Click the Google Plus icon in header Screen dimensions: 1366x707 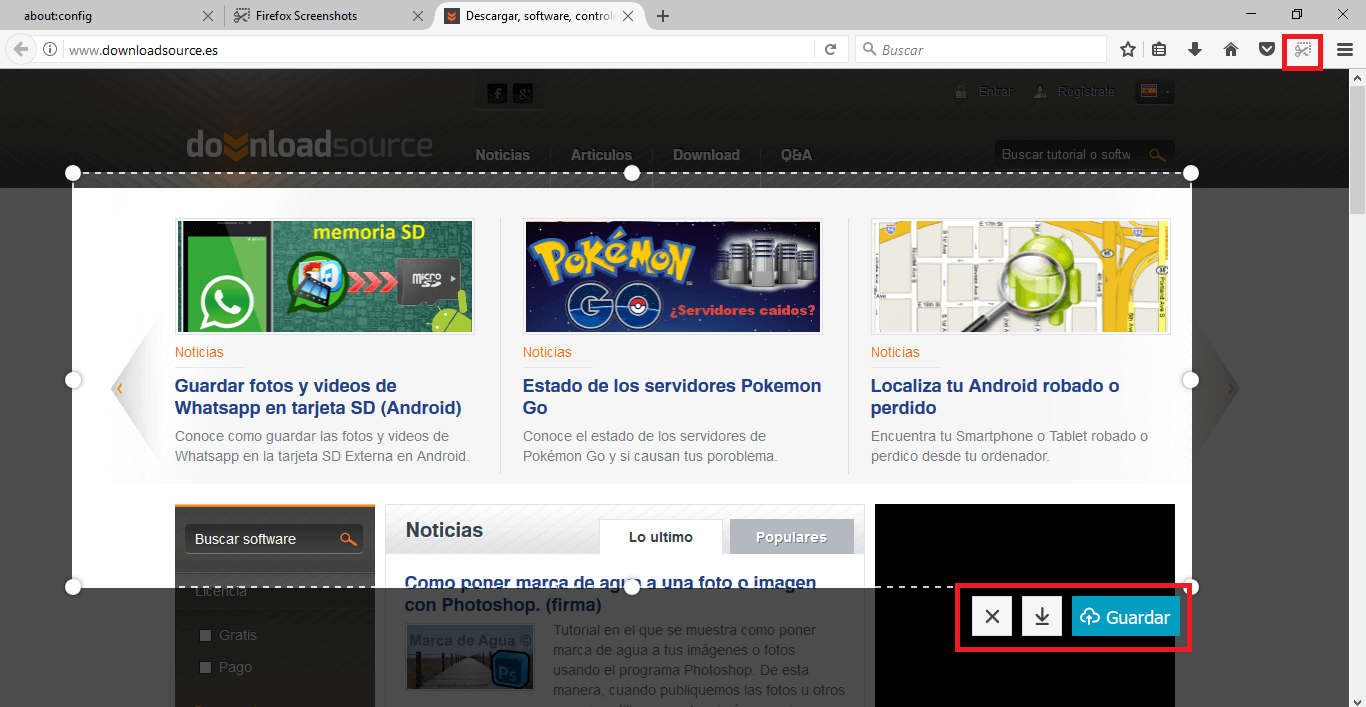(x=524, y=93)
